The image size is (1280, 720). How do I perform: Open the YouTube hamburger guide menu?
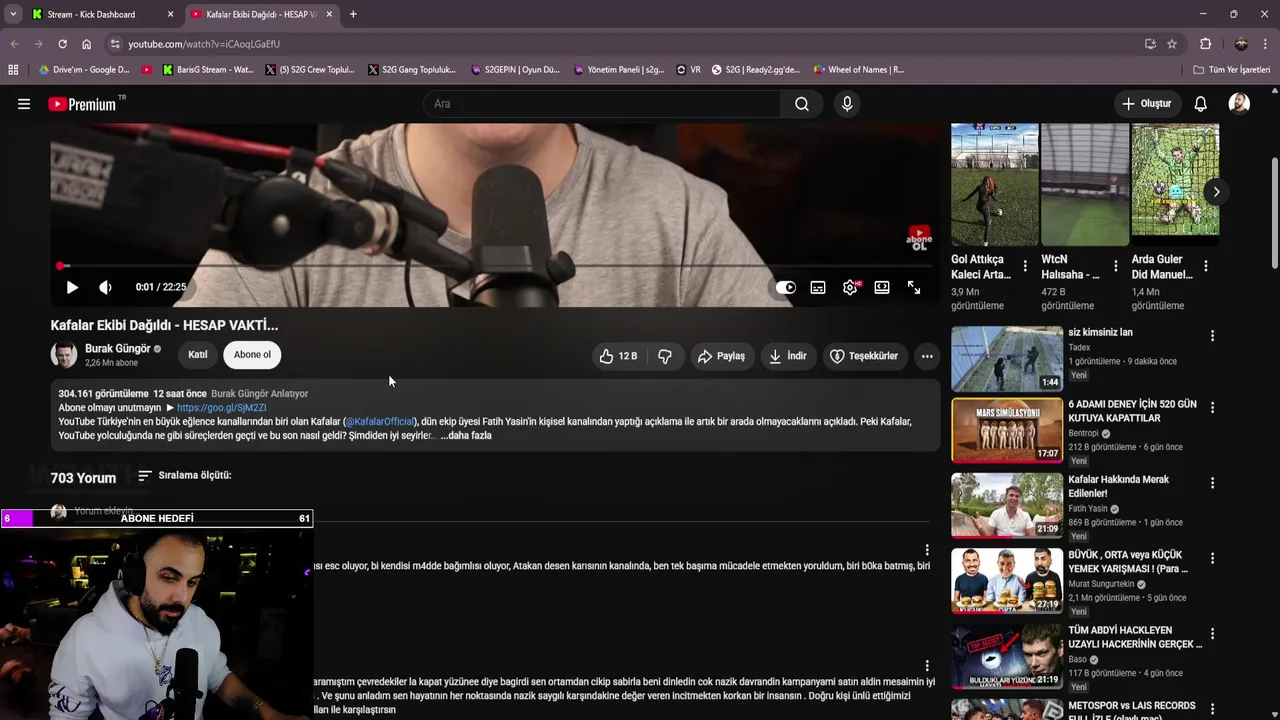(24, 104)
